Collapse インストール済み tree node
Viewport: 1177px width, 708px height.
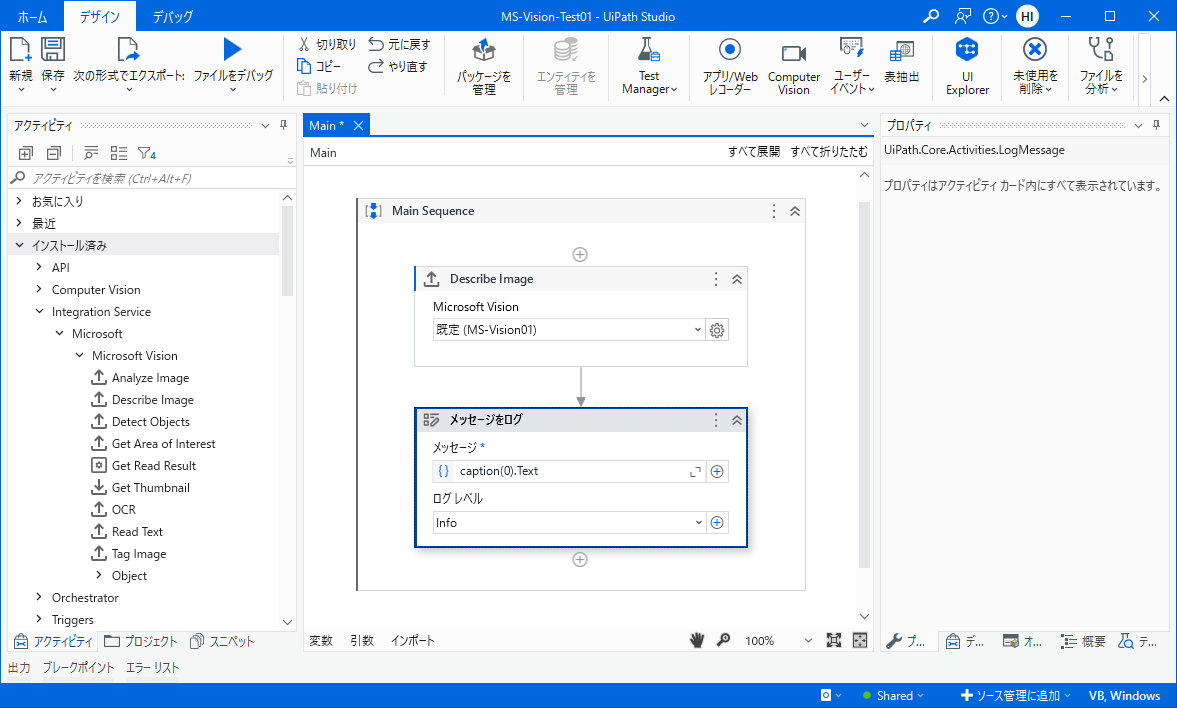click(x=20, y=245)
